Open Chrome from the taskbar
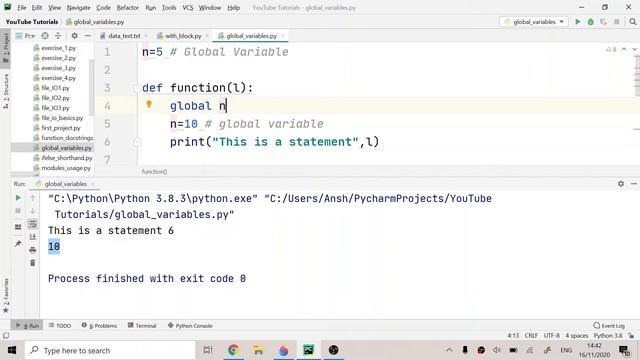 [x=233, y=350]
